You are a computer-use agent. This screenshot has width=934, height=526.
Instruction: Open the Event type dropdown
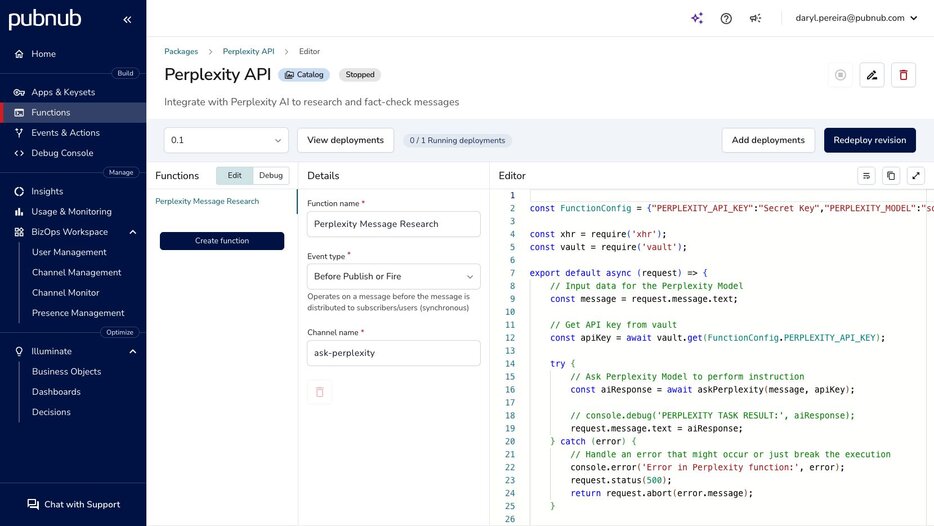(x=393, y=276)
